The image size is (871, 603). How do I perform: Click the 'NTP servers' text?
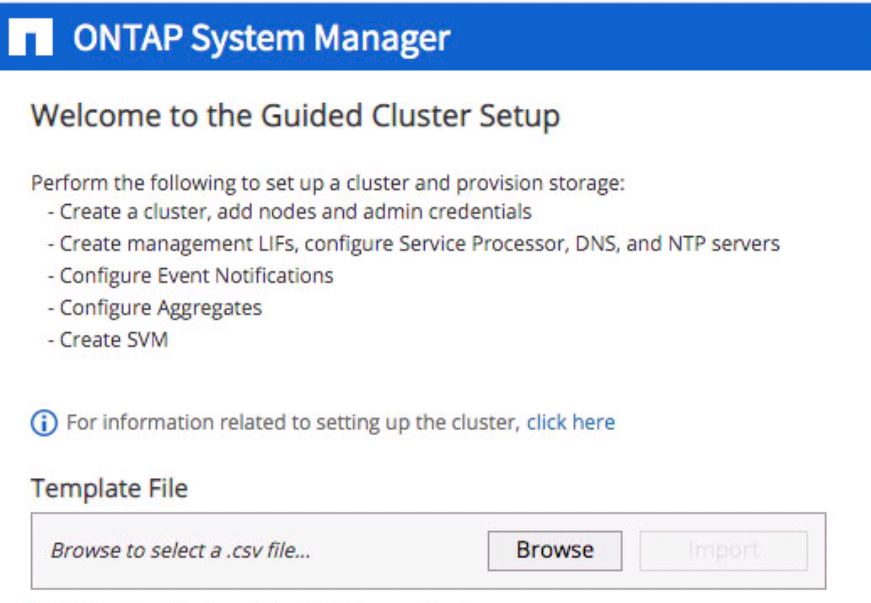pyautogui.click(x=727, y=243)
